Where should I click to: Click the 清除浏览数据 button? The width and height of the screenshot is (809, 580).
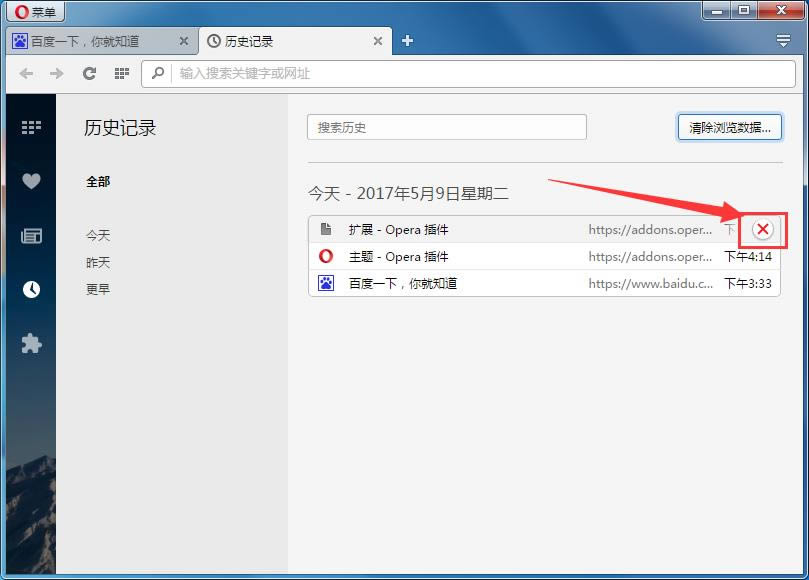(x=729, y=127)
